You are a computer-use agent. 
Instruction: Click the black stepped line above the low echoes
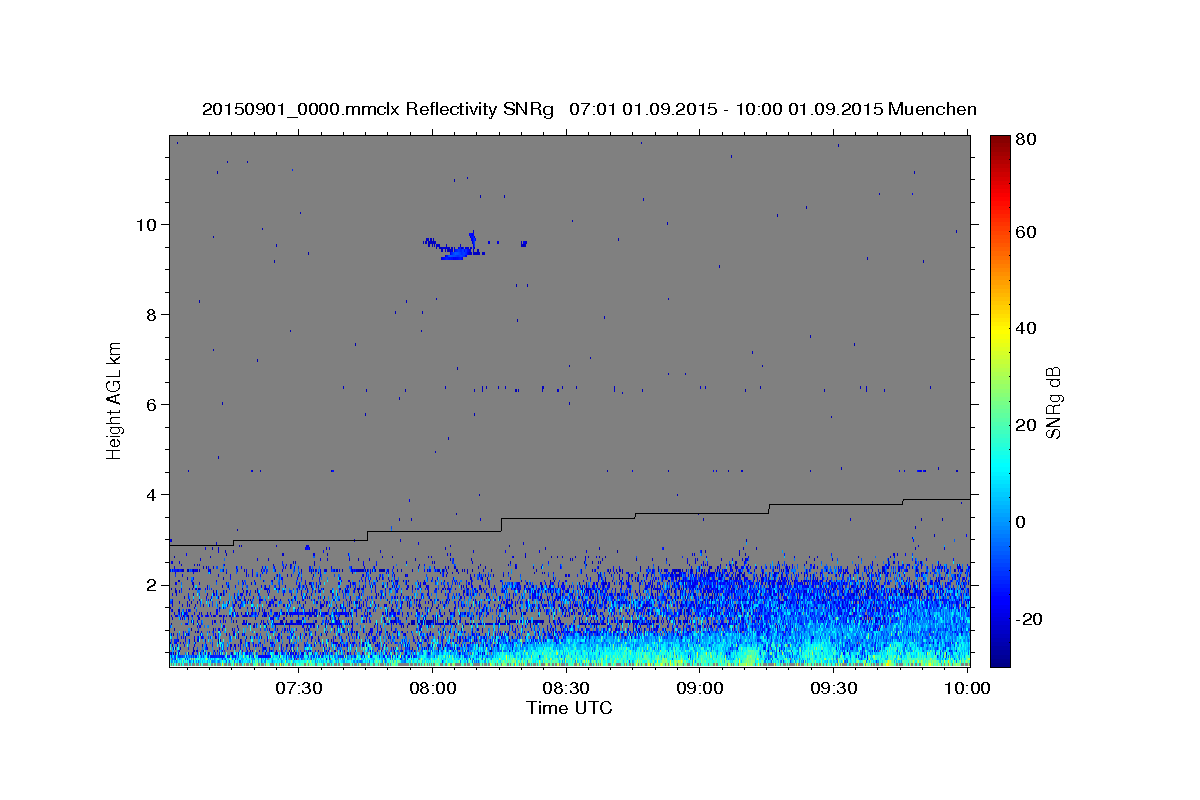click(x=569, y=522)
